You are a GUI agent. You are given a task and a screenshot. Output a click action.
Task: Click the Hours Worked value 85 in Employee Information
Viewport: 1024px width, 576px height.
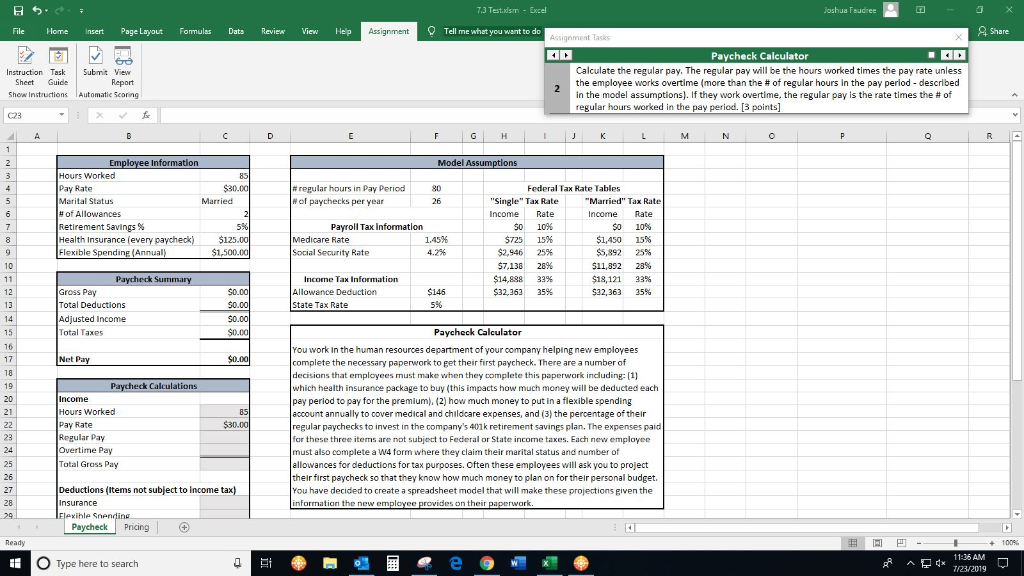tap(225, 176)
